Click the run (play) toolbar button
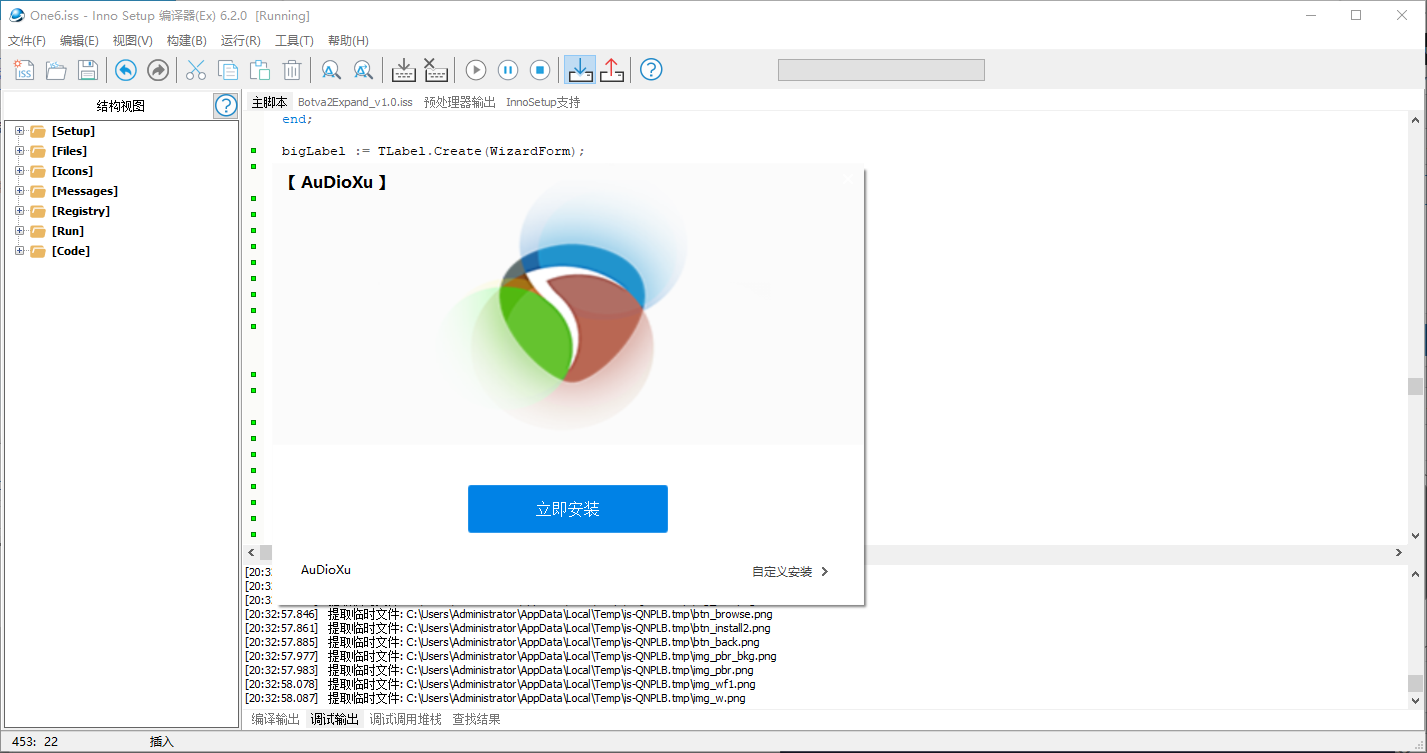1427x753 pixels. [476, 70]
